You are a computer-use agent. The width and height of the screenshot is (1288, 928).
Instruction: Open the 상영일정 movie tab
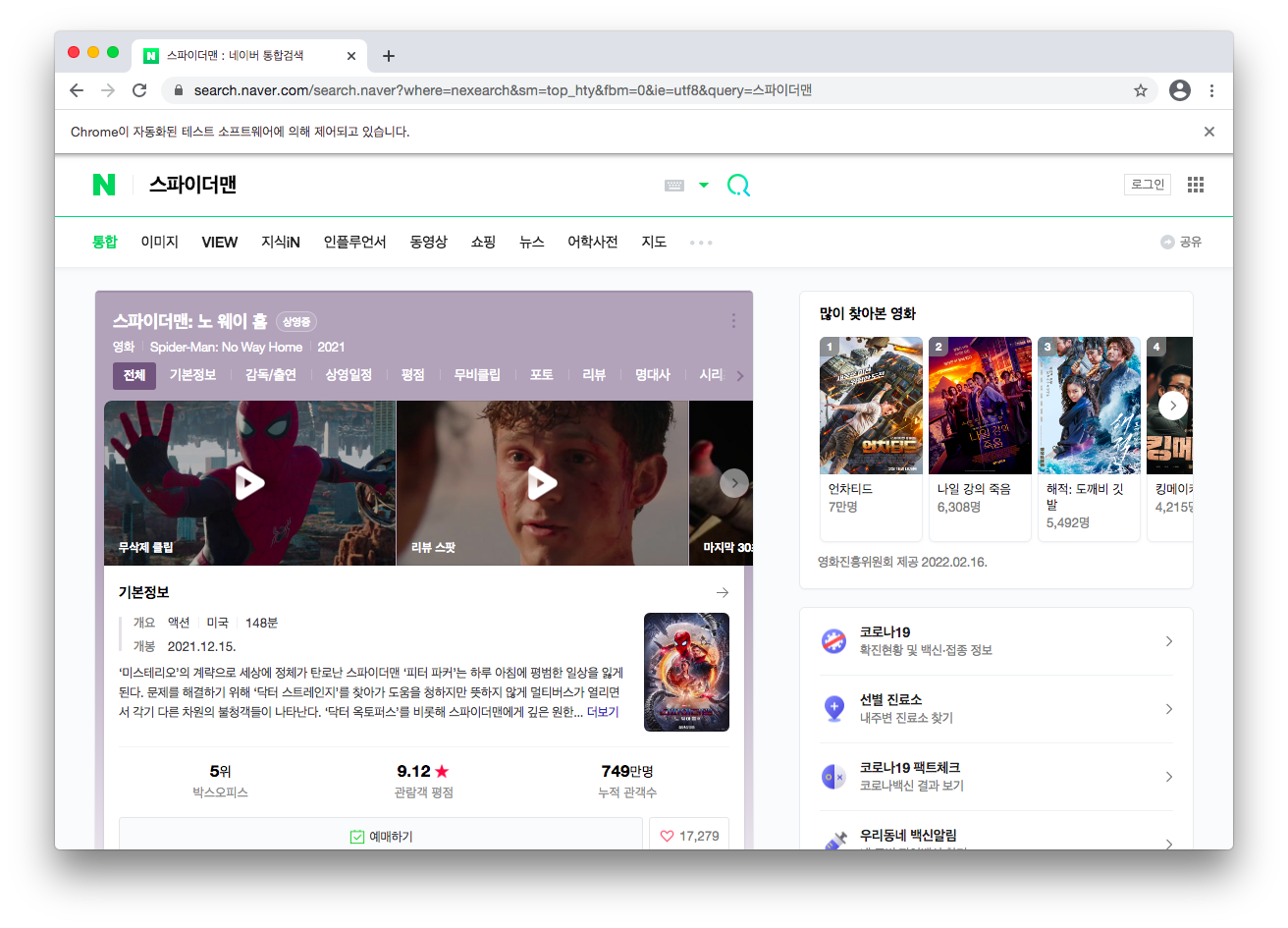point(349,375)
